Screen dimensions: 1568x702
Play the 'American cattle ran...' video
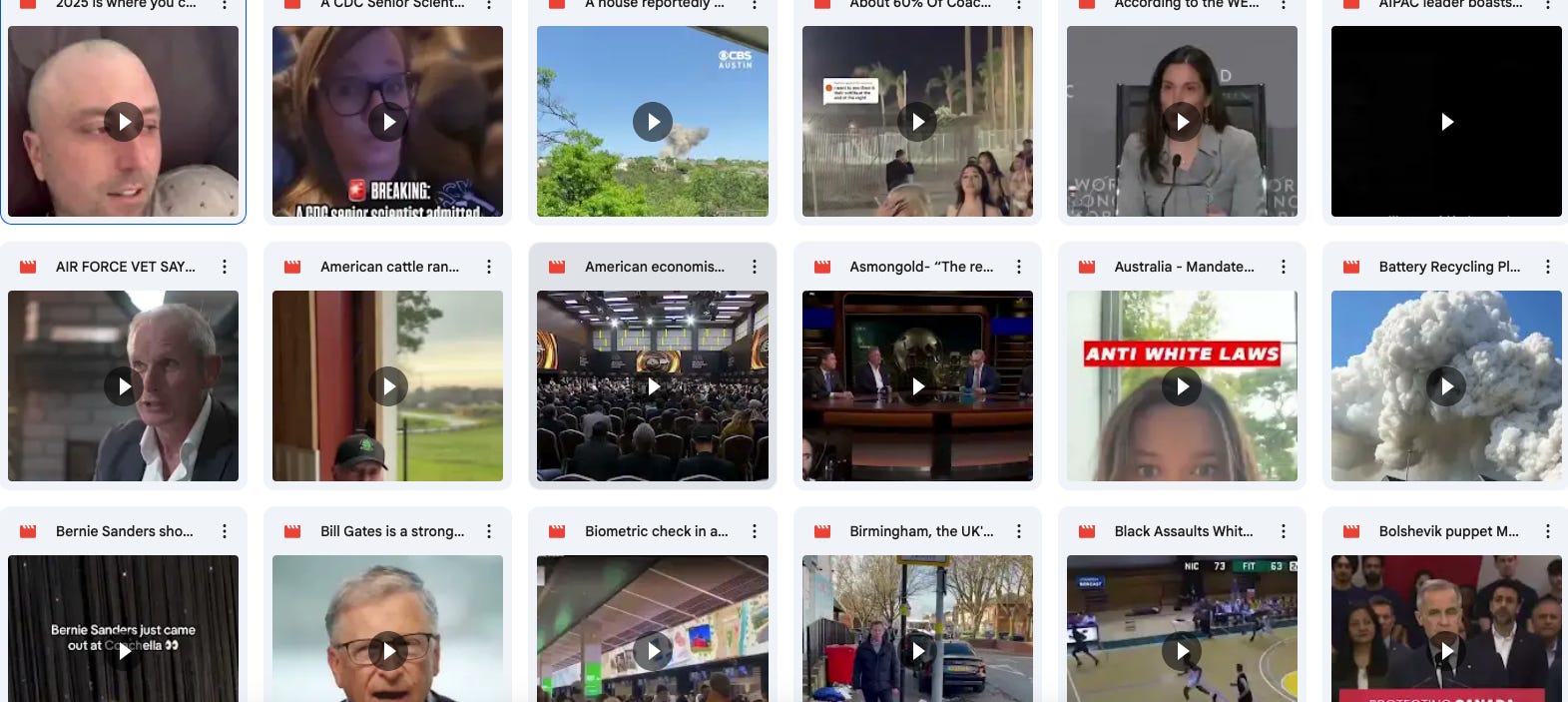(x=388, y=386)
